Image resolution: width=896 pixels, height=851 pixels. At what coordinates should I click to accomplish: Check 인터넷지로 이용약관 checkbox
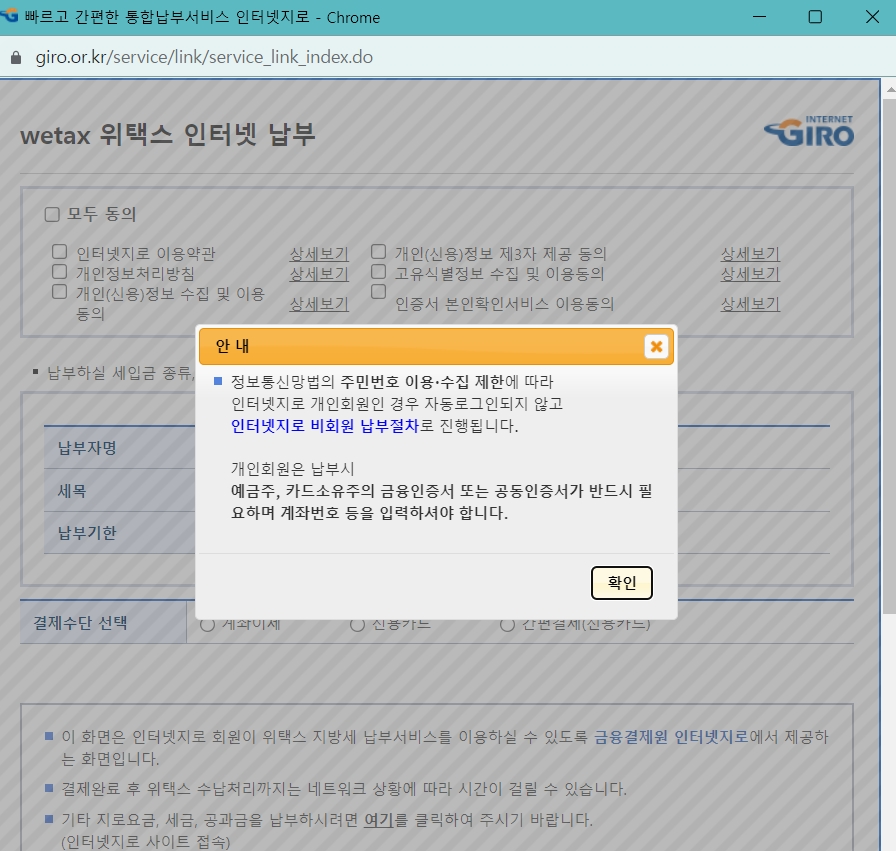pos(59,252)
